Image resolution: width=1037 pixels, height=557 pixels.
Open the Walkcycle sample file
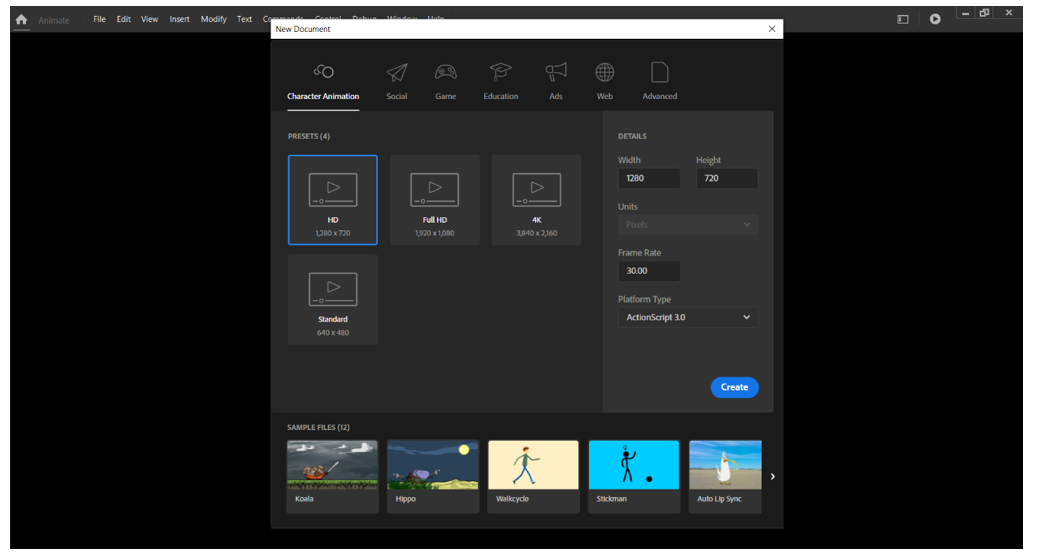click(x=534, y=476)
